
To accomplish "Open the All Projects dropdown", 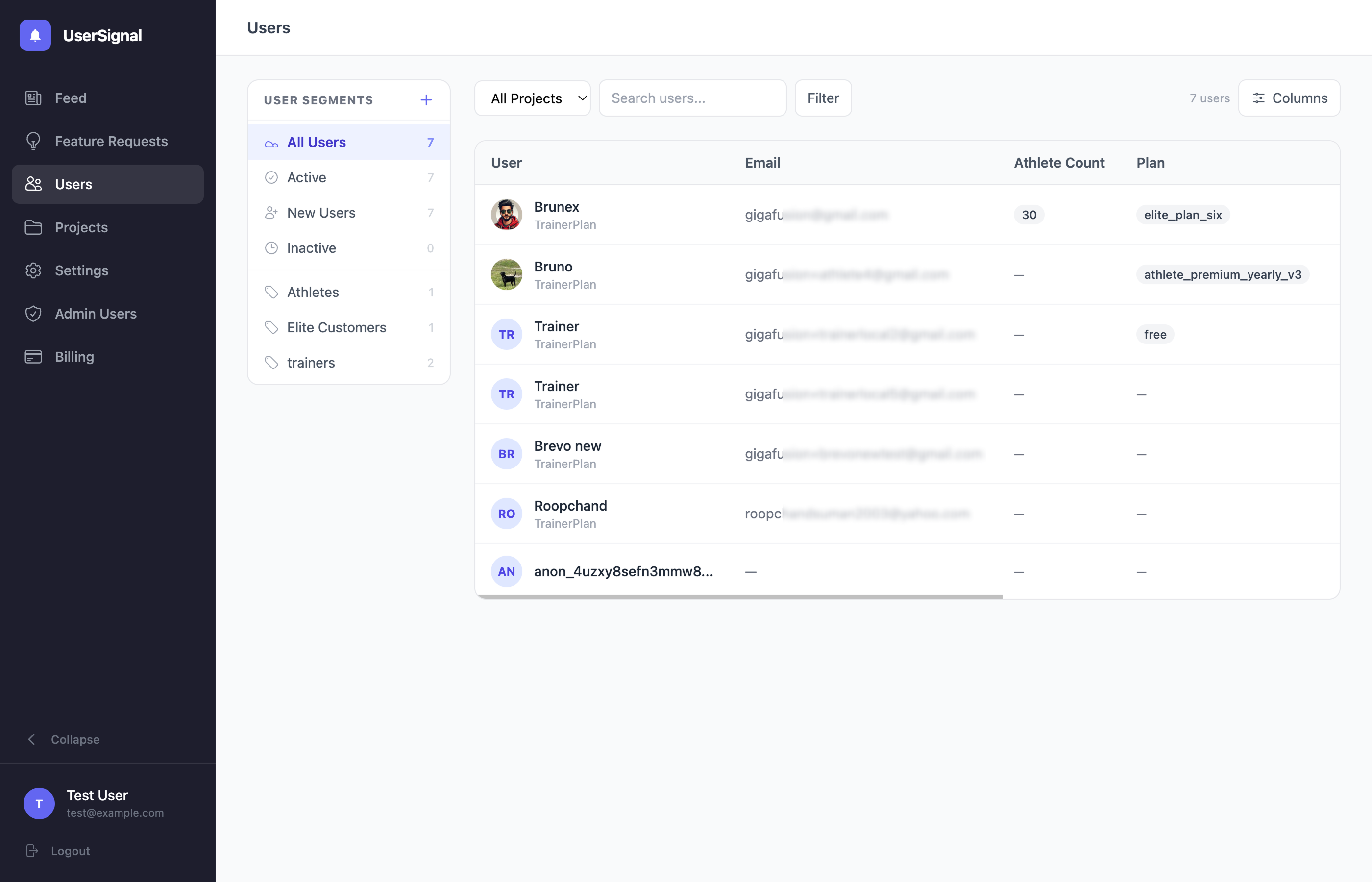I will pyautogui.click(x=532, y=98).
